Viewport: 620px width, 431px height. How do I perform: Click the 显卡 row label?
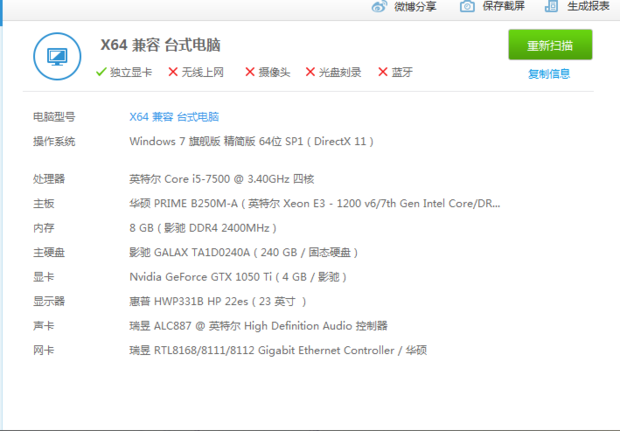[x=43, y=277]
